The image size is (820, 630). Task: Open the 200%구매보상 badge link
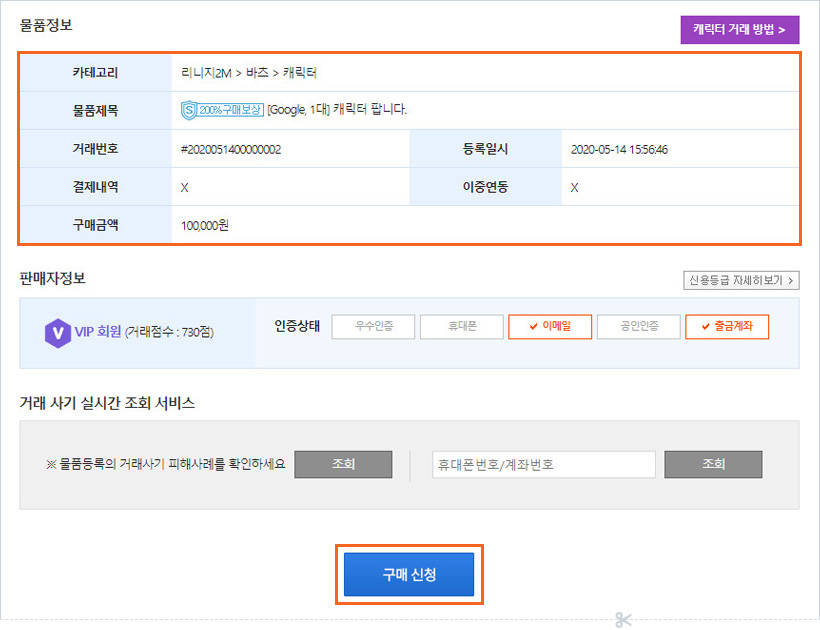(x=231, y=110)
